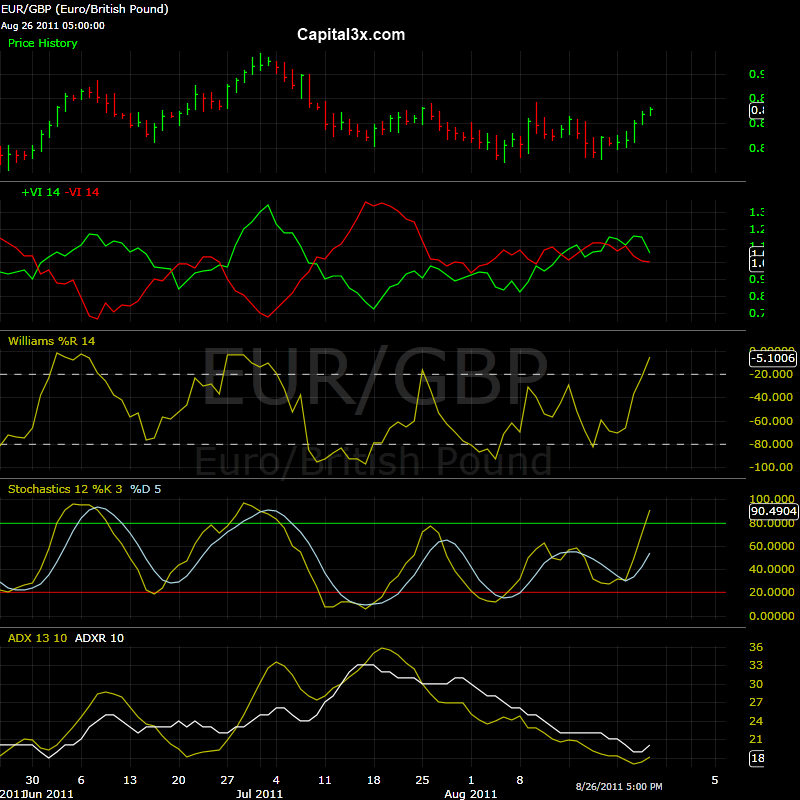Click the -5.1006 Williams %R value box

(773, 358)
